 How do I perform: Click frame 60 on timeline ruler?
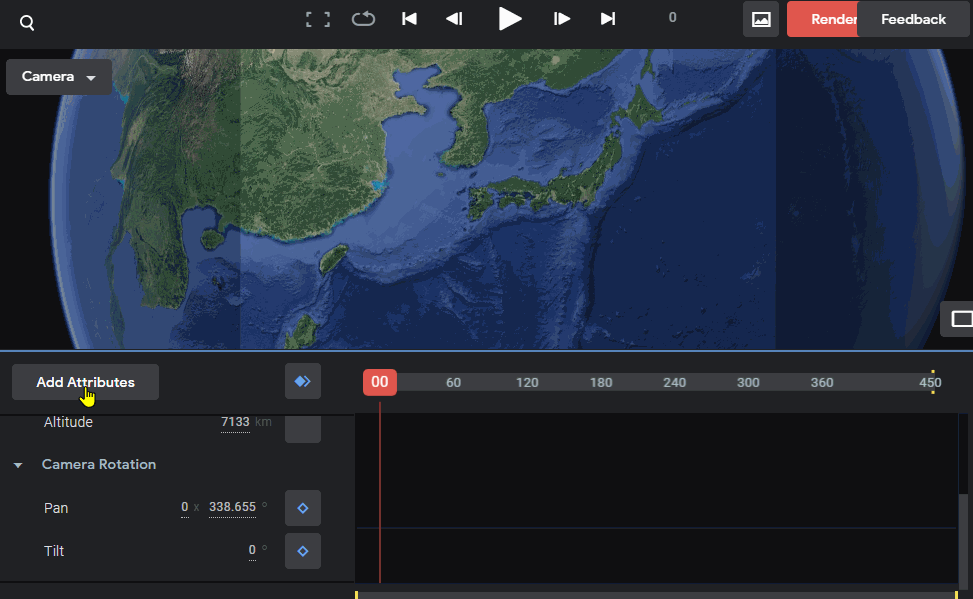[454, 383]
